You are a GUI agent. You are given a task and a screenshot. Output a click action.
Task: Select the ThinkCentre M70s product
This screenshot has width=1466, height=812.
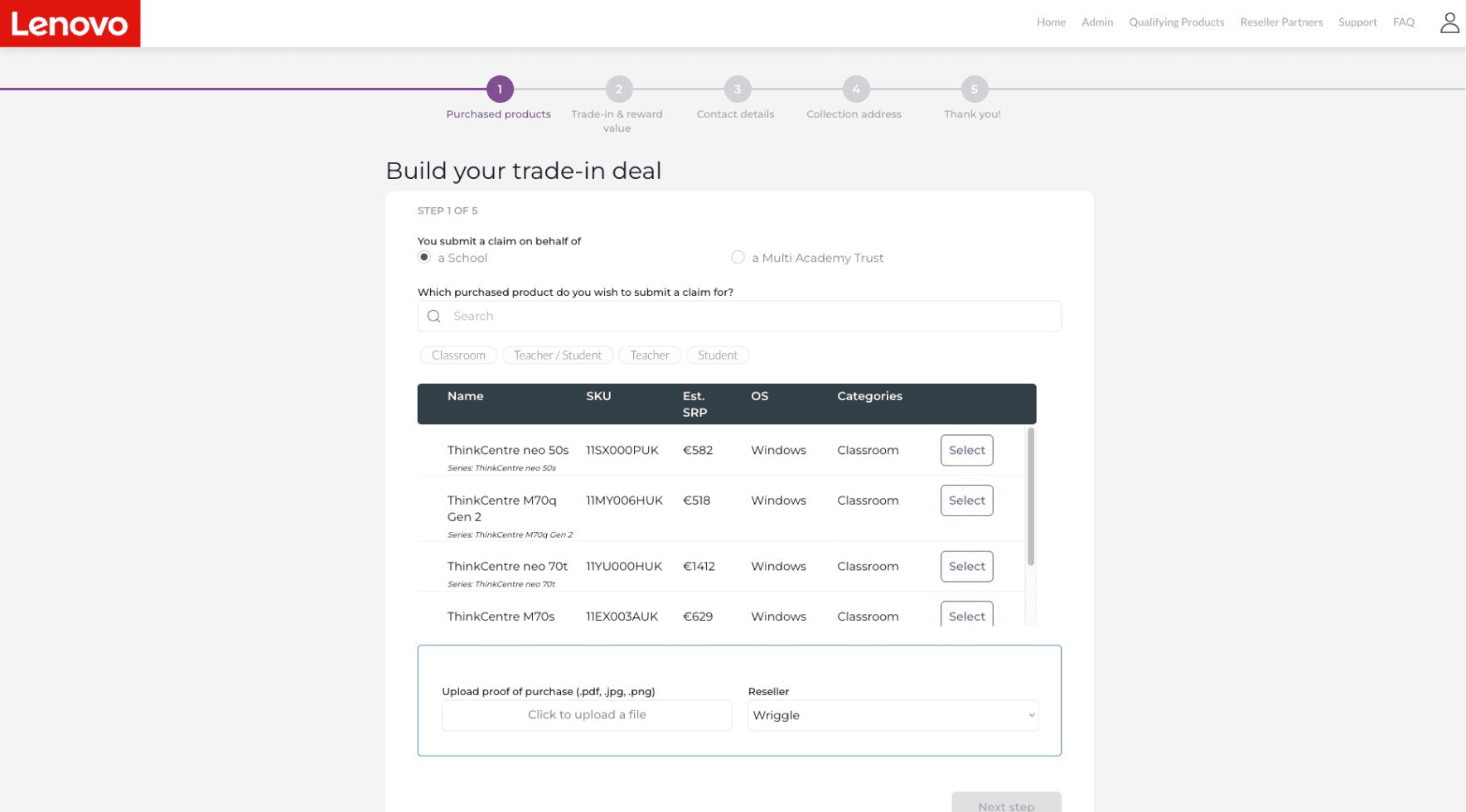966,614
